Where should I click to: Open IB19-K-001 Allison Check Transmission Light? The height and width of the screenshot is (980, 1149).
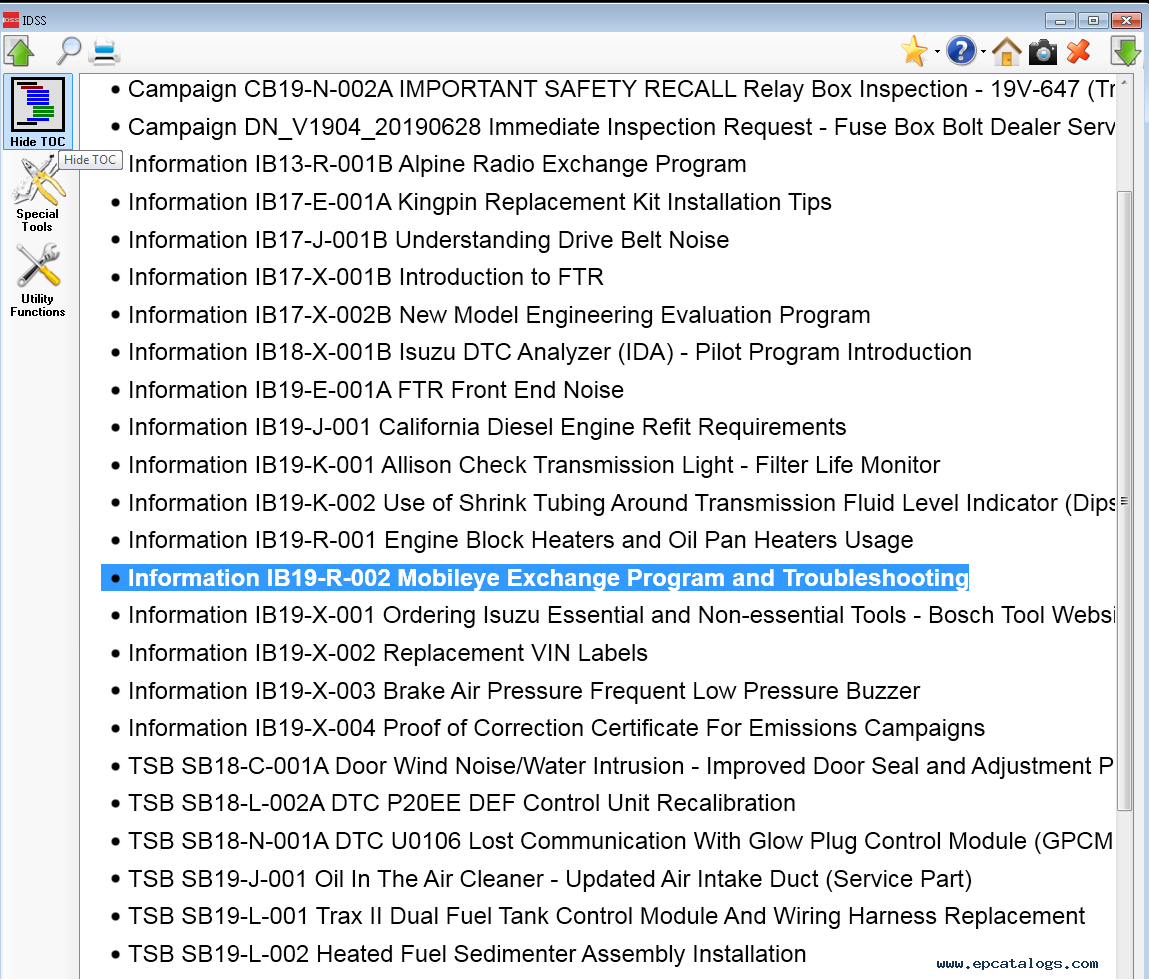tap(533, 465)
